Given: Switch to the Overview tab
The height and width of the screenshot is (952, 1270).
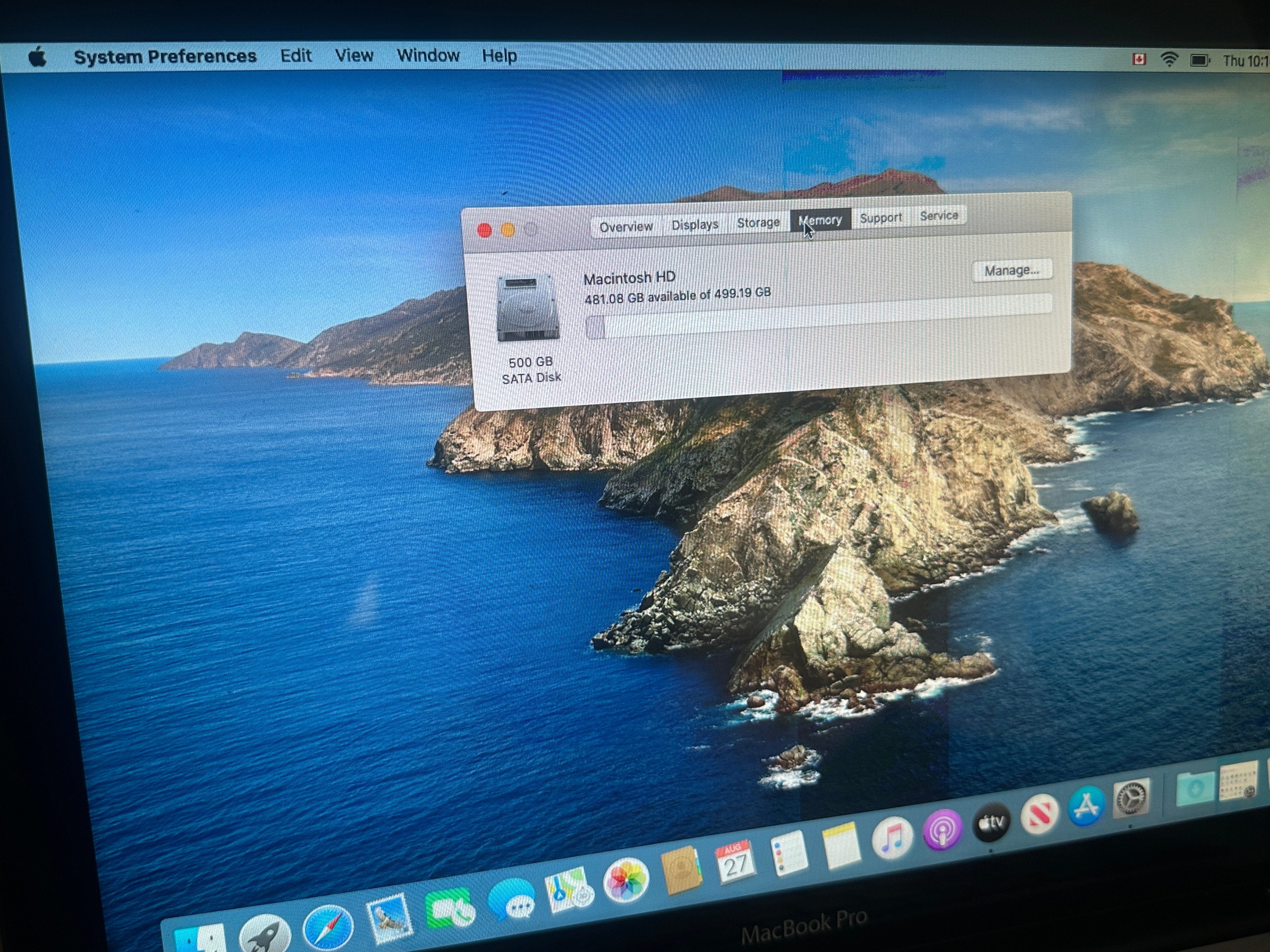Looking at the screenshot, I should click(626, 227).
